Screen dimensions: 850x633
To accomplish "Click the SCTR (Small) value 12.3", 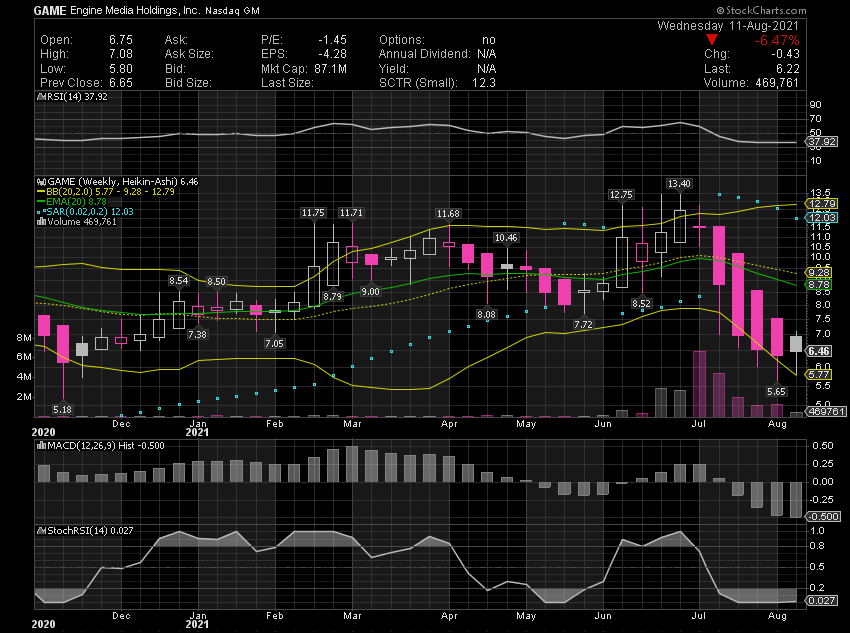I will pyautogui.click(x=484, y=83).
